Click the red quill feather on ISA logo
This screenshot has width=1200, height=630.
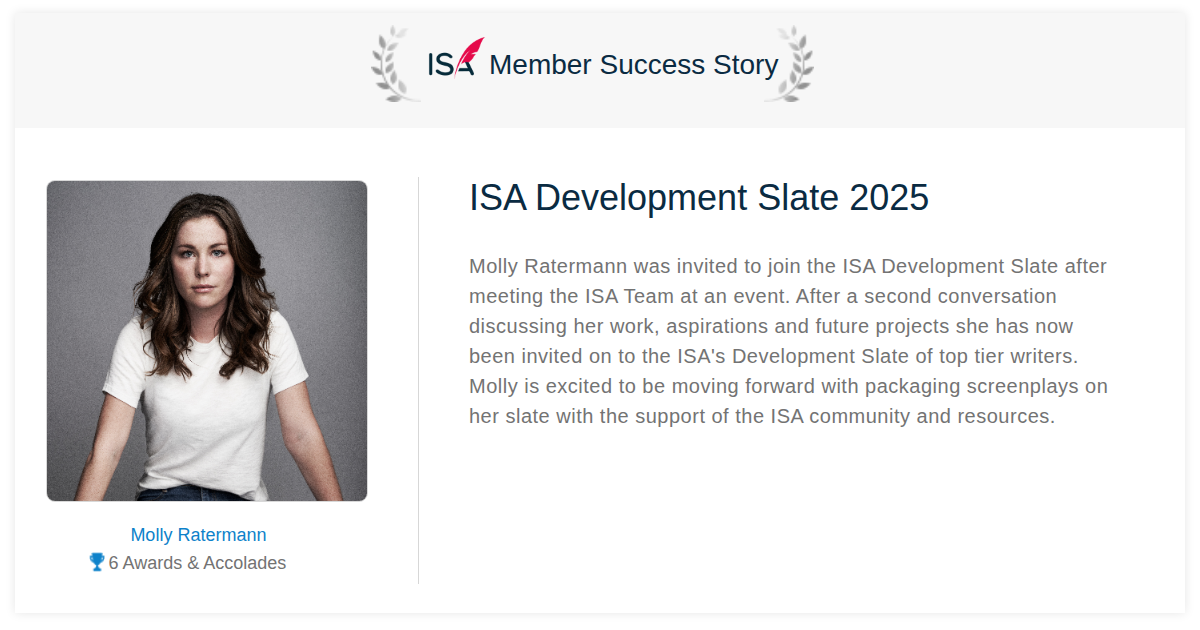pyautogui.click(x=470, y=55)
